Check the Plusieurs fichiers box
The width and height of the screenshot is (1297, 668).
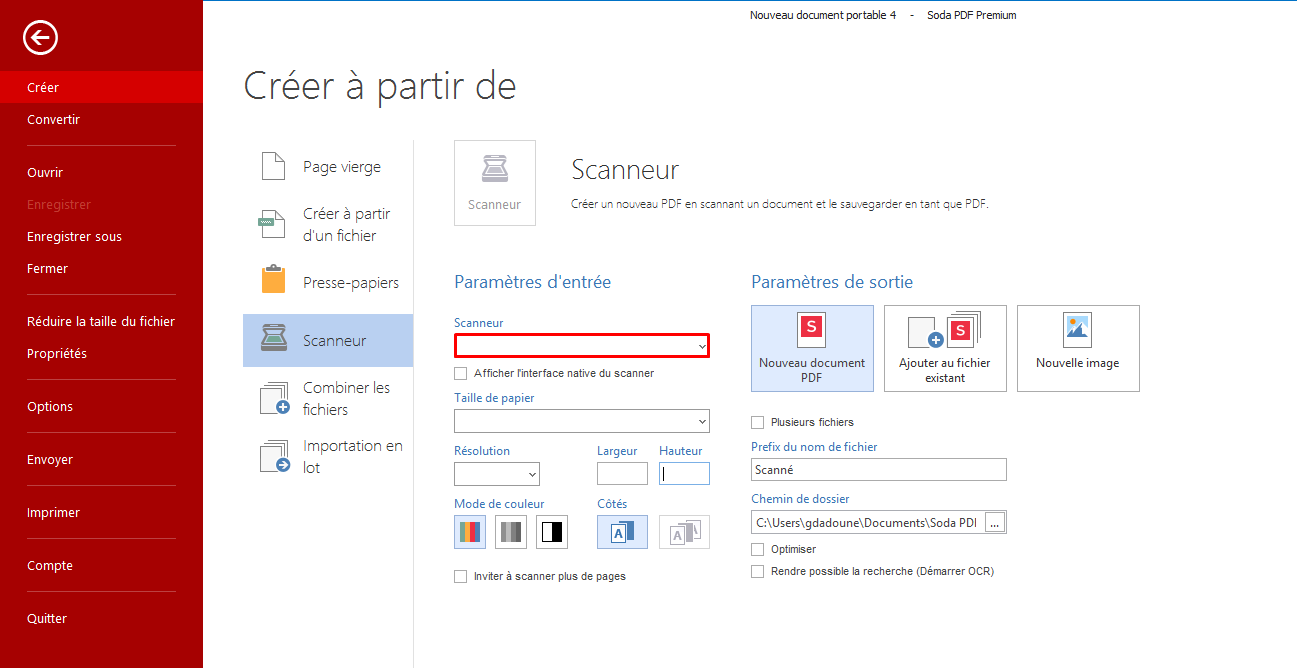point(758,423)
